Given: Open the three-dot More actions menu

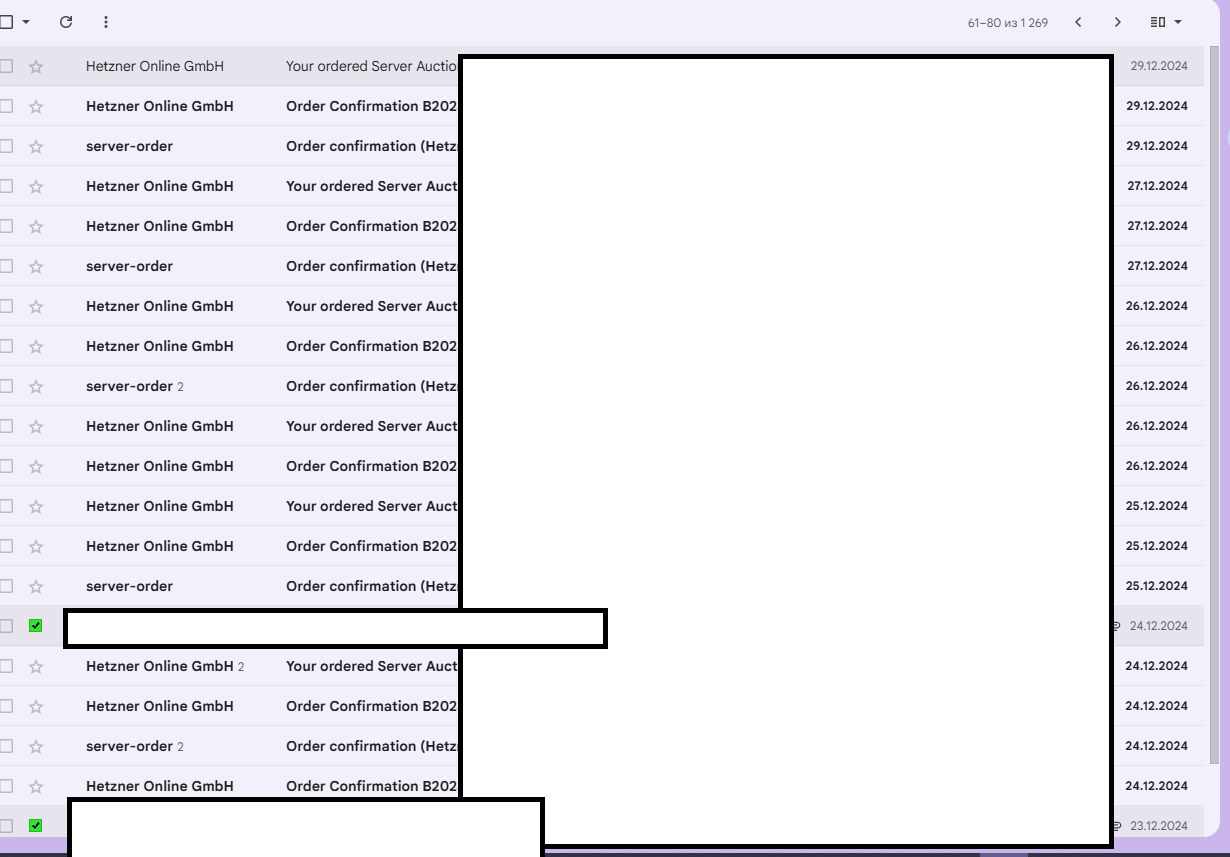Looking at the screenshot, I should pyautogui.click(x=106, y=22).
